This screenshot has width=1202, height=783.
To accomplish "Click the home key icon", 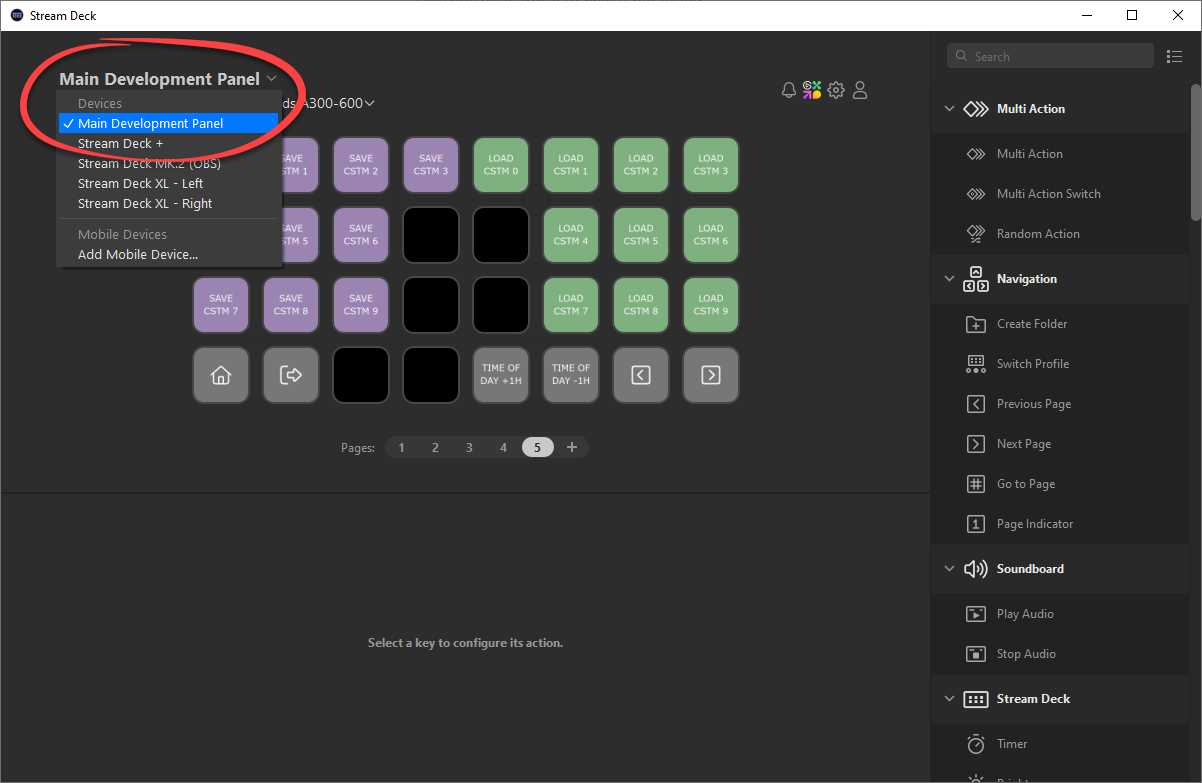I will (x=221, y=375).
